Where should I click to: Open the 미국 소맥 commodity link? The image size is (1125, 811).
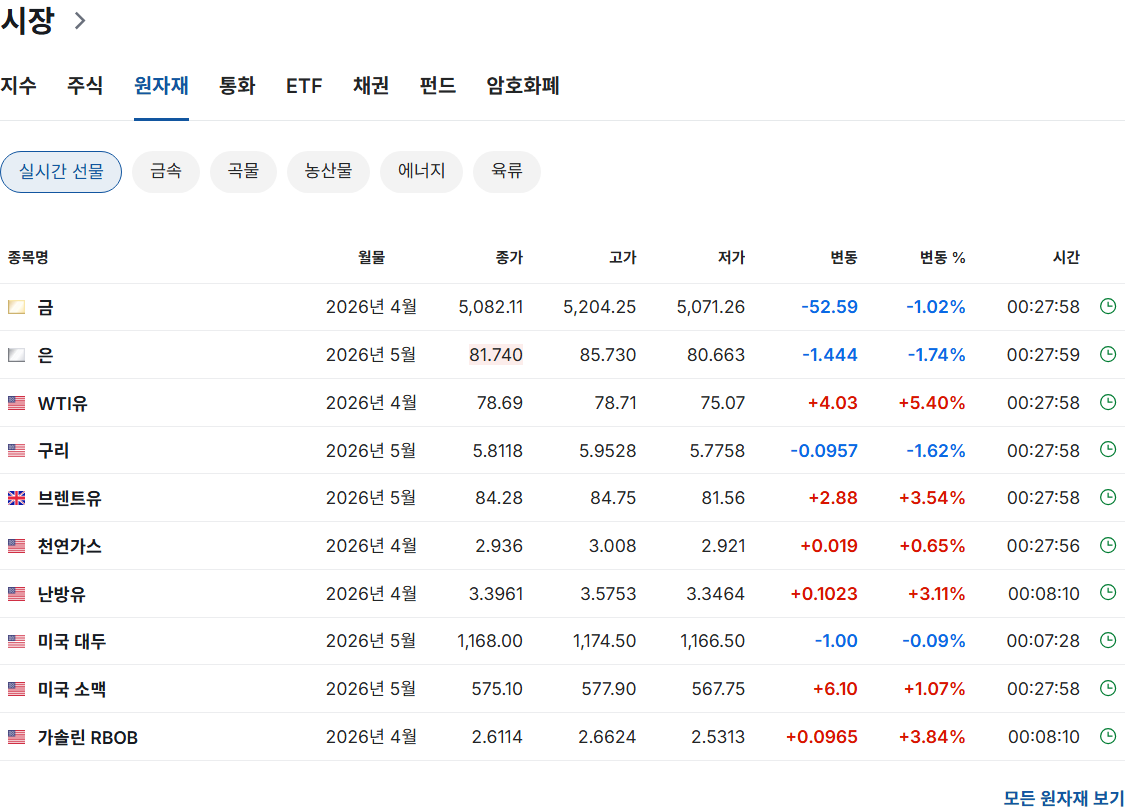[x=72, y=689]
